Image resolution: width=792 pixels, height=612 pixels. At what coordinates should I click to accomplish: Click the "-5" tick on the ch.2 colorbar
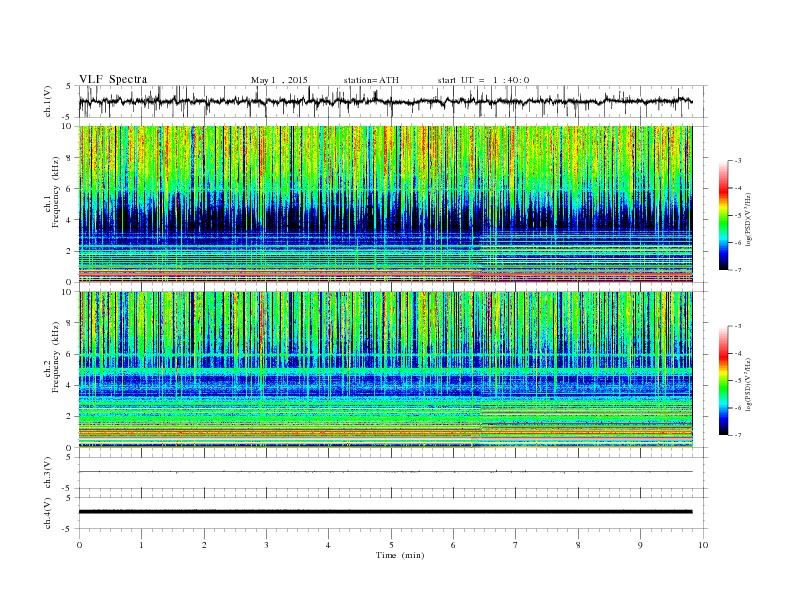tap(737, 381)
